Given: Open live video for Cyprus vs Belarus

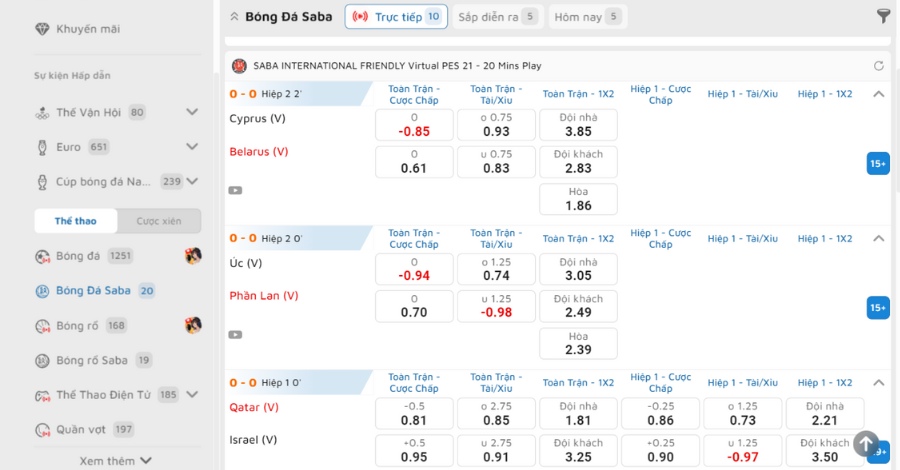Looking at the screenshot, I should [235, 191].
